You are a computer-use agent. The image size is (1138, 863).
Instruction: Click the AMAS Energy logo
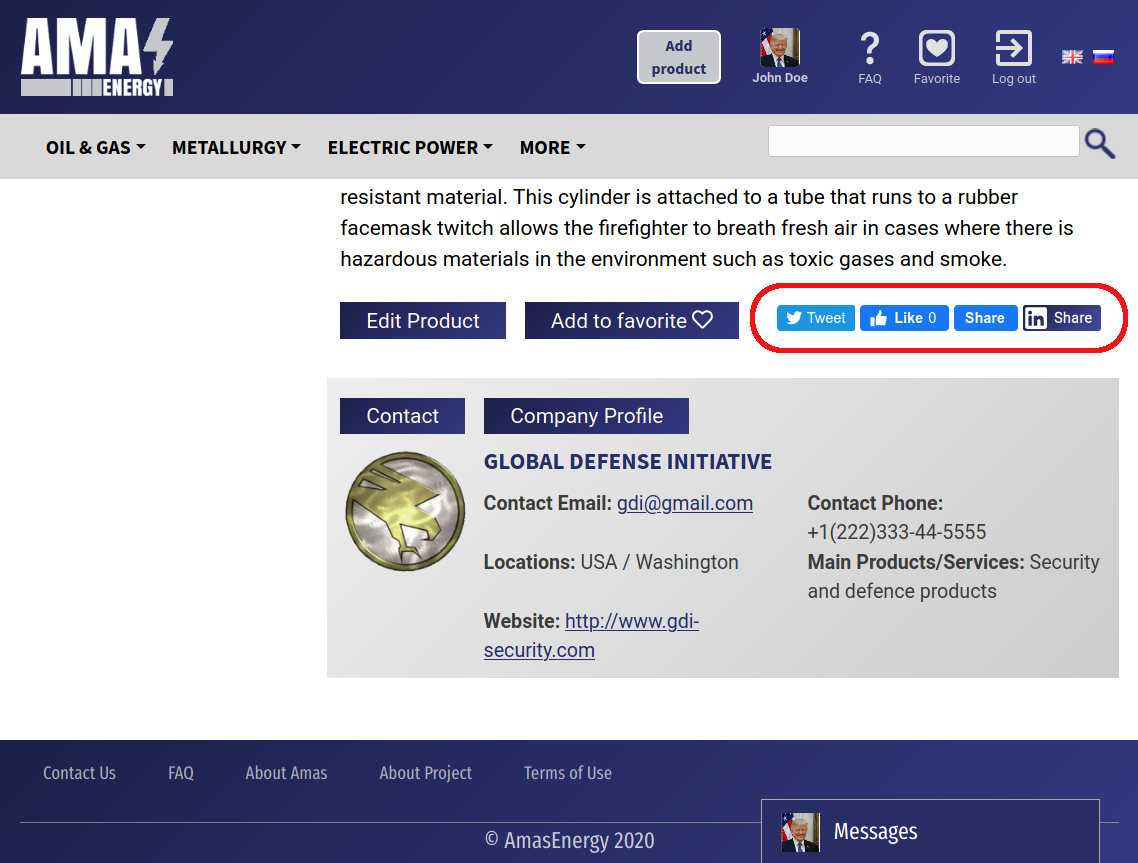point(97,58)
